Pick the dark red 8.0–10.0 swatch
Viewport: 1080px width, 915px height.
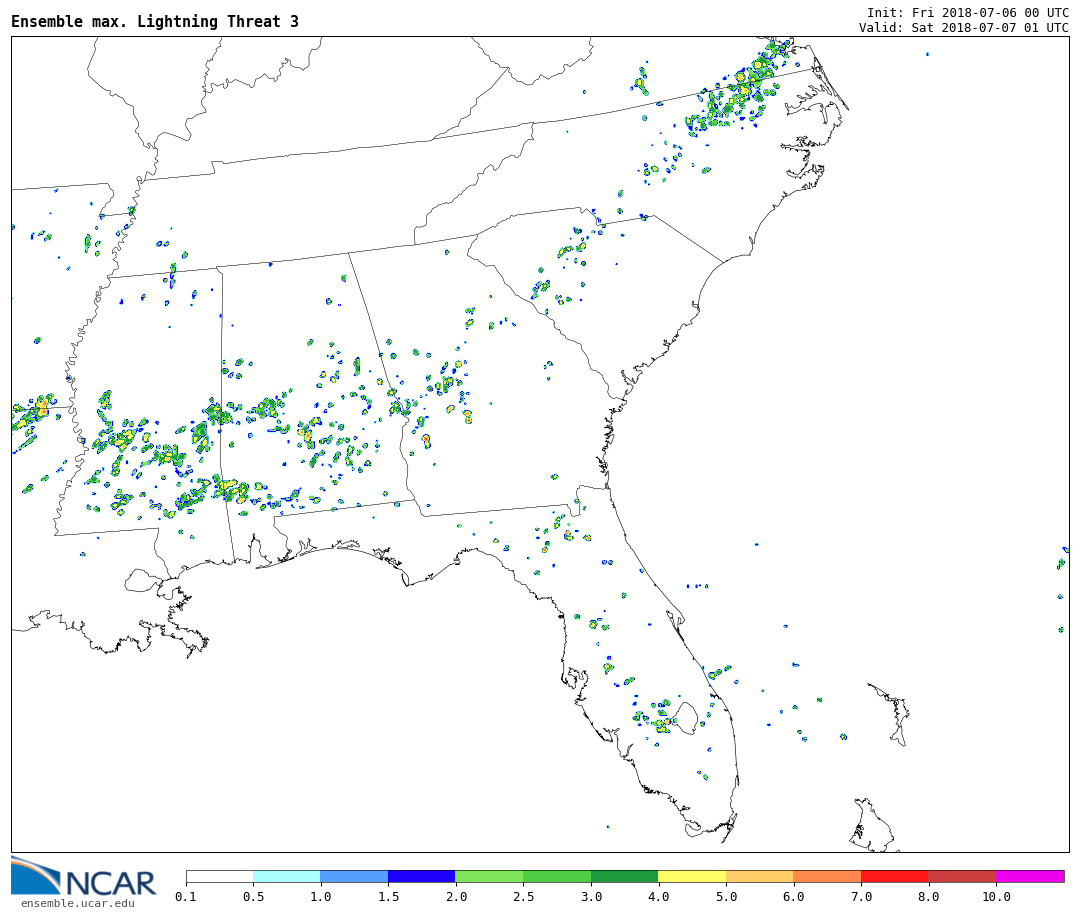961,876
